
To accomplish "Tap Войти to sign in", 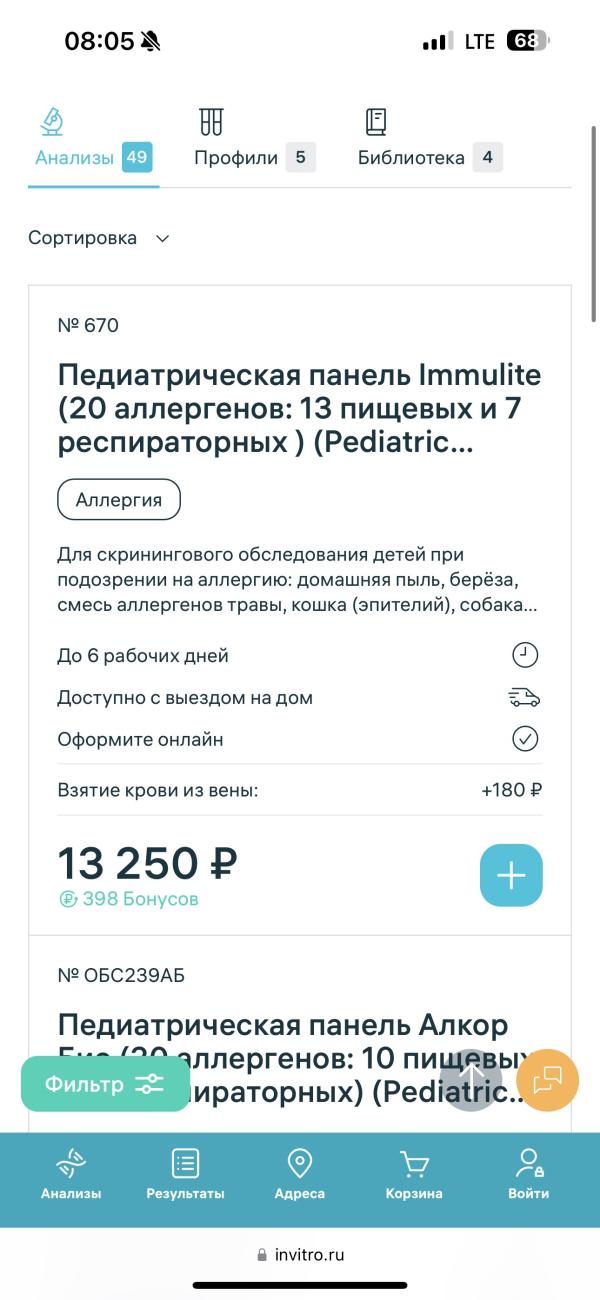I will (x=528, y=1175).
